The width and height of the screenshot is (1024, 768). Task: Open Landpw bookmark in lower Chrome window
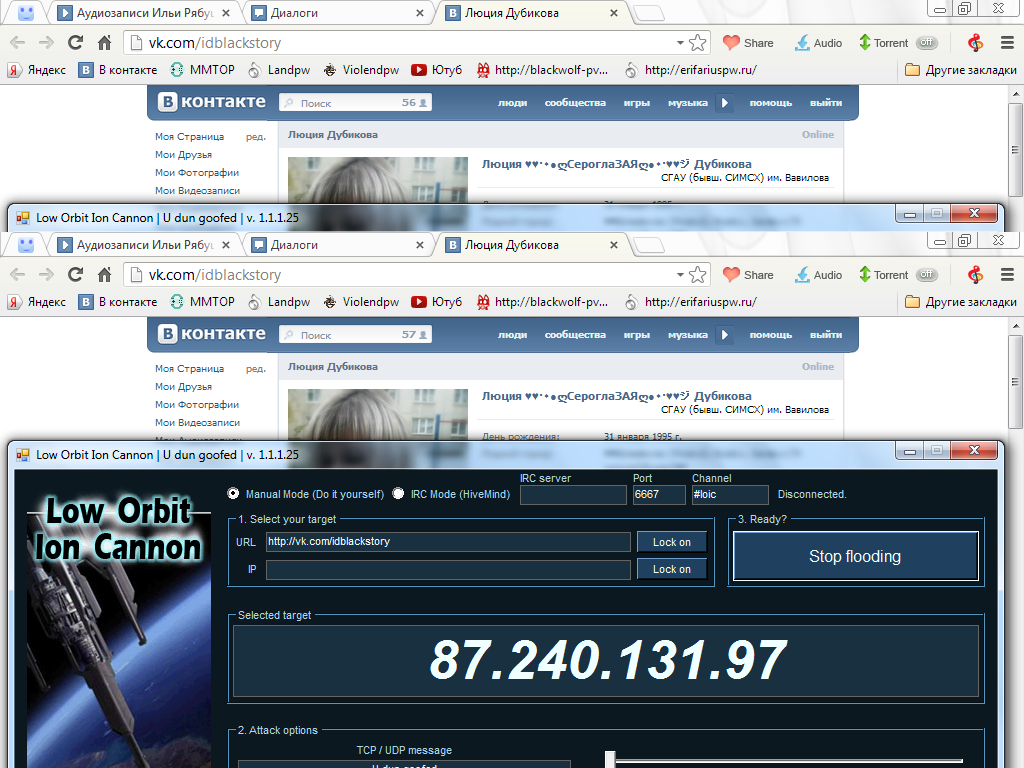pyautogui.click(x=279, y=302)
